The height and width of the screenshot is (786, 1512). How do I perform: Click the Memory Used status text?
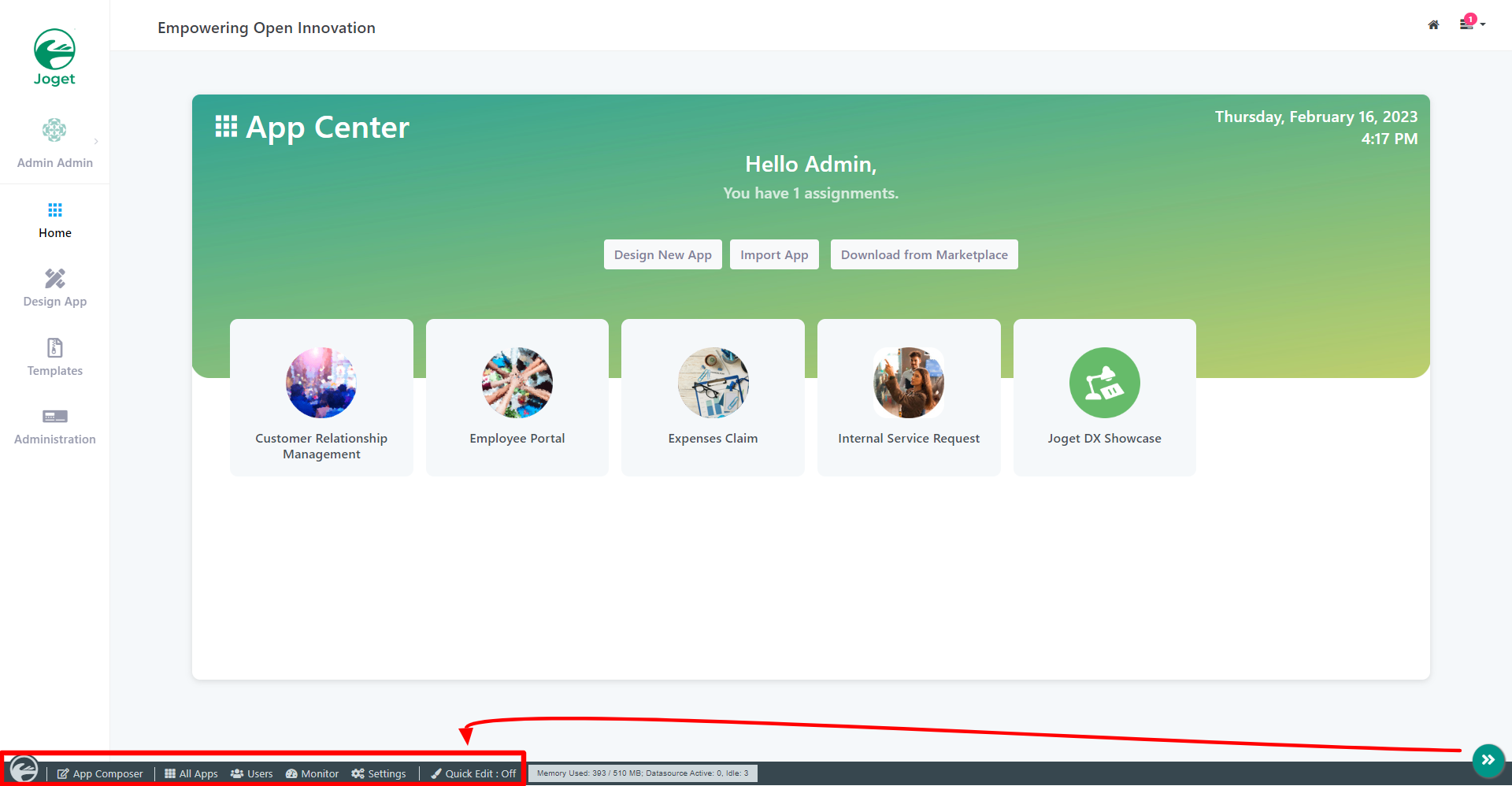point(643,773)
